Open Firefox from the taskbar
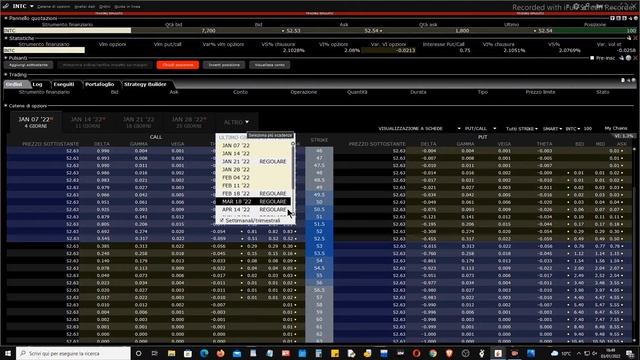 (220, 353)
